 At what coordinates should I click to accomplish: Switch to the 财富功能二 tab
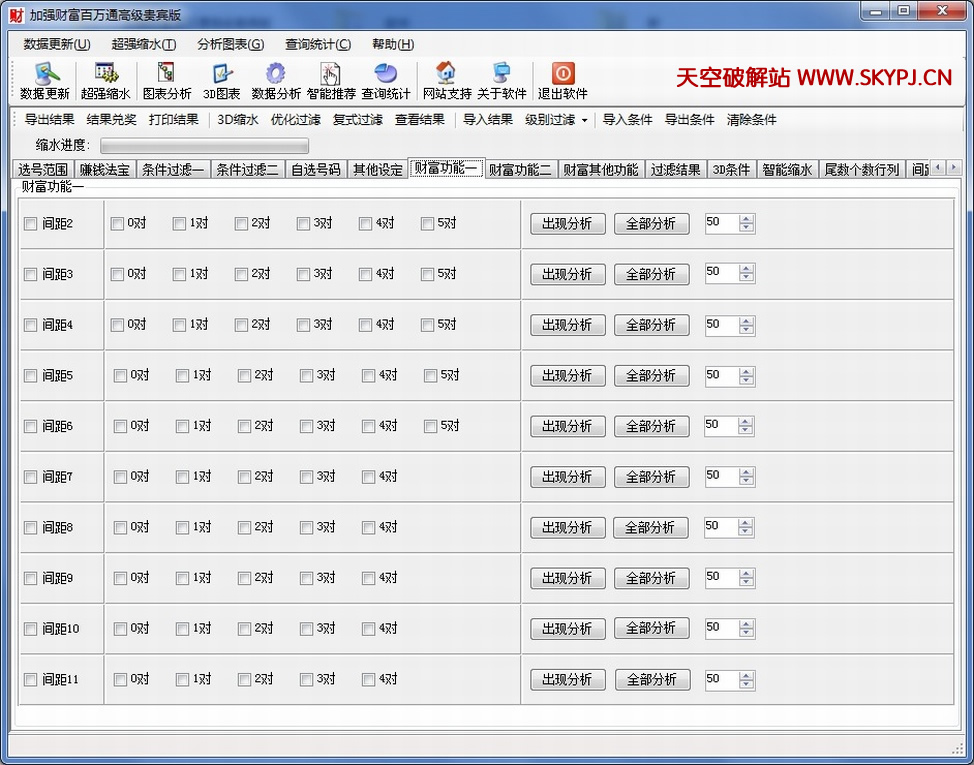[520, 170]
